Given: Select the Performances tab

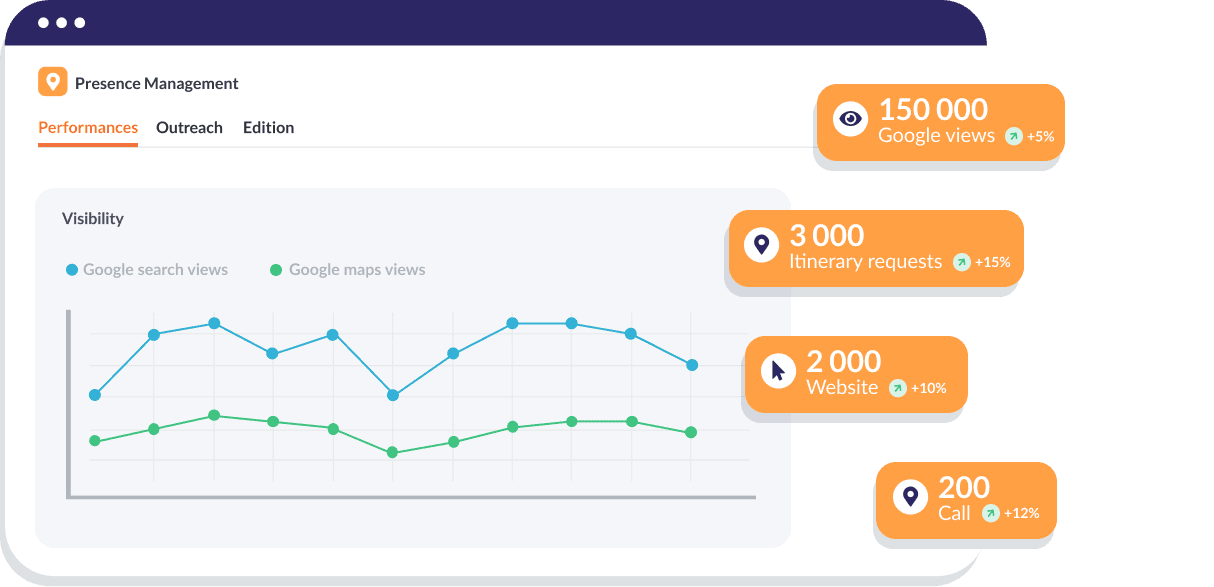Looking at the screenshot, I should point(87,127).
